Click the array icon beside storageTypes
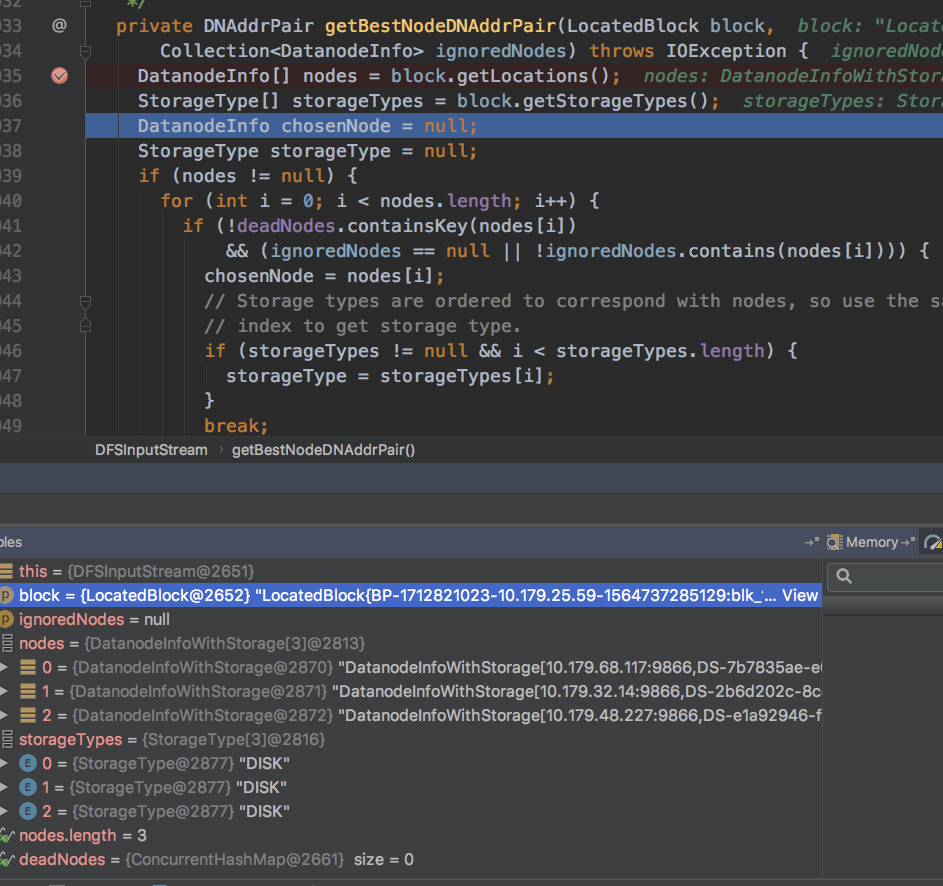Viewport: 943px width, 886px height. point(7,739)
